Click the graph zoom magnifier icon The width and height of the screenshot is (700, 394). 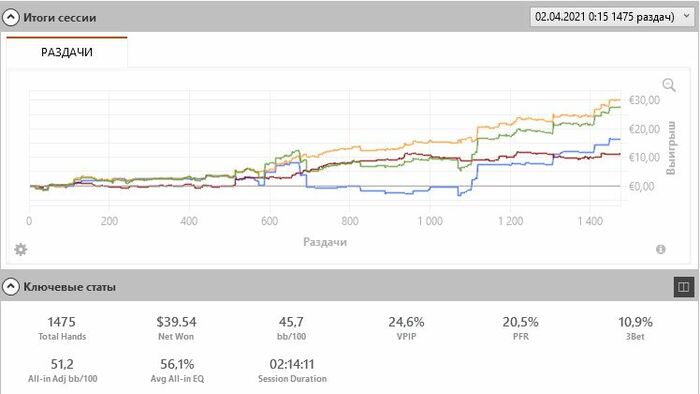(669, 85)
